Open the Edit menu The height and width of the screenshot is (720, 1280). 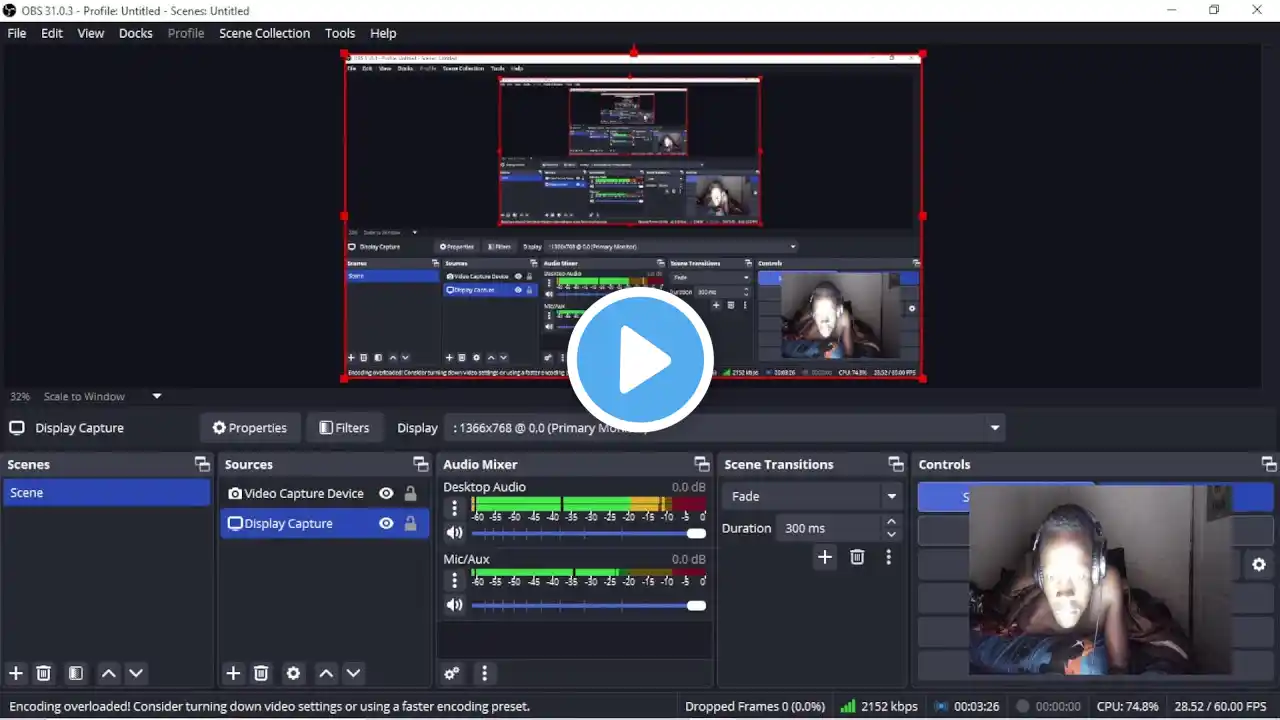52,33
